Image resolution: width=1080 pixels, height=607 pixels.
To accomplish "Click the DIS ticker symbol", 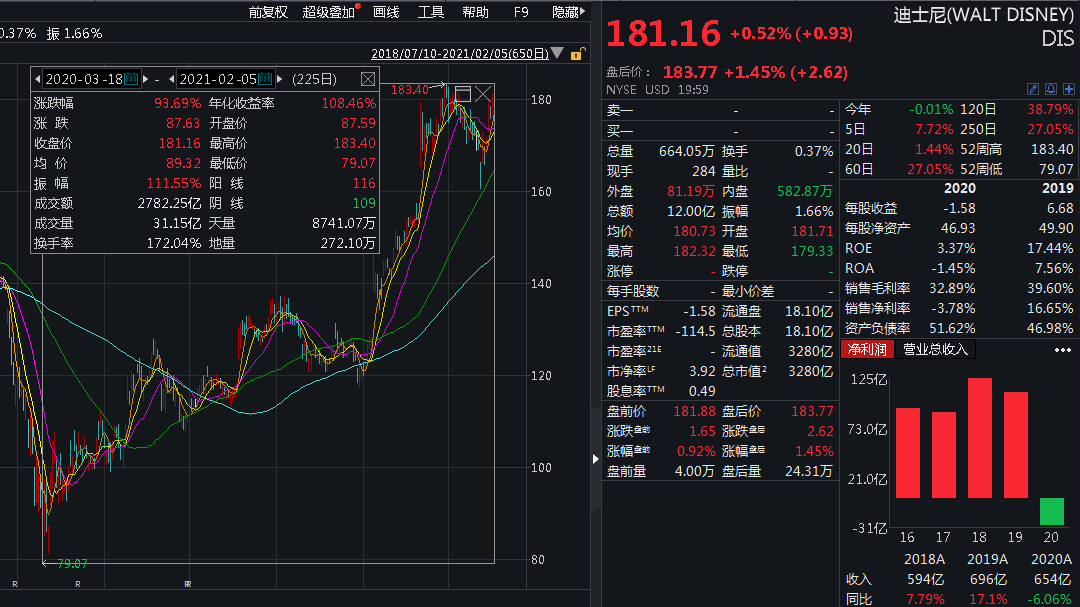I will coord(1058,39).
